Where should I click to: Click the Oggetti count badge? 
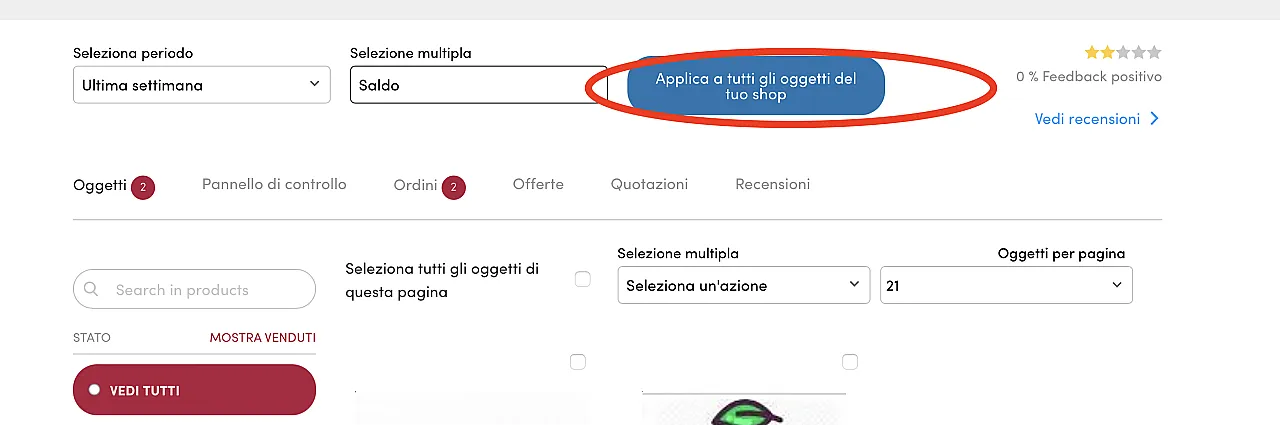tap(143, 187)
